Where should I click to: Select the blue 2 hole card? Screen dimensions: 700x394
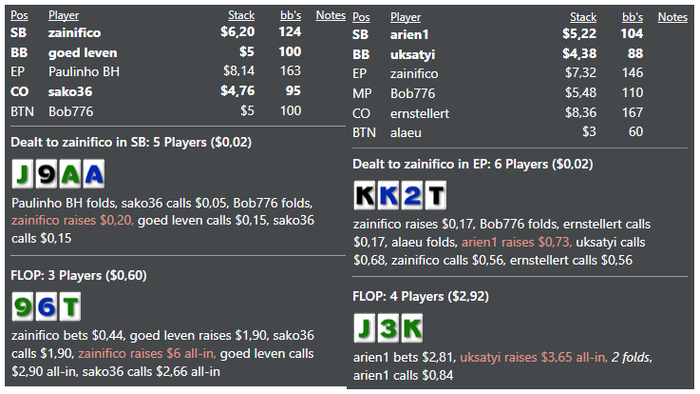(412, 195)
